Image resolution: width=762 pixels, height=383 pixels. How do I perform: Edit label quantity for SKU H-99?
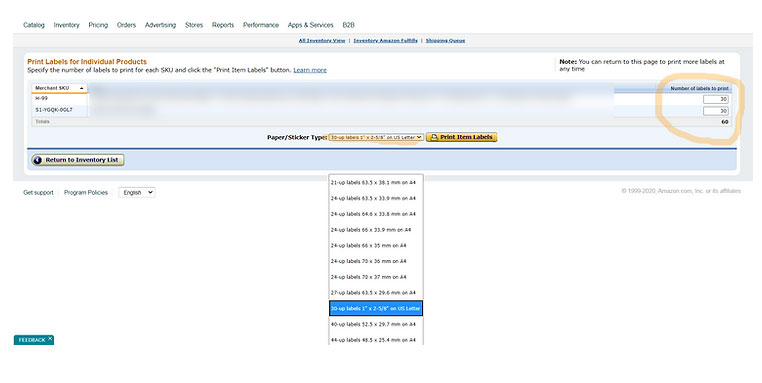click(x=715, y=99)
